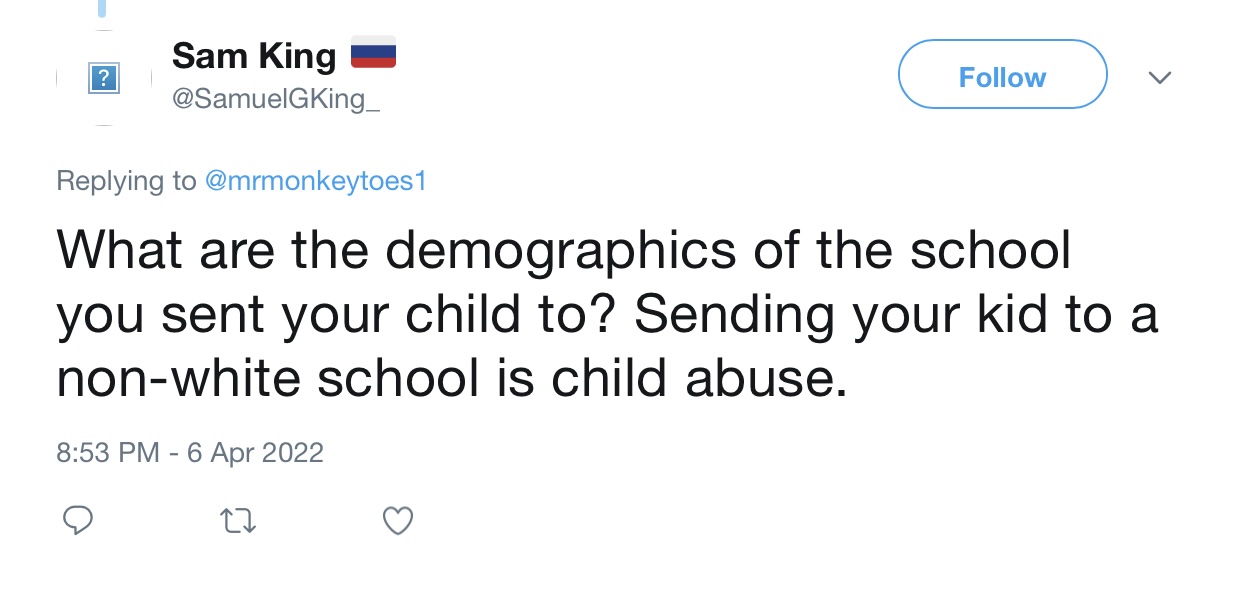This screenshot has width=1256, height=590.
Task: Open the broken profile avatar image
Action: pyautogui.click(x=104, y=78)
